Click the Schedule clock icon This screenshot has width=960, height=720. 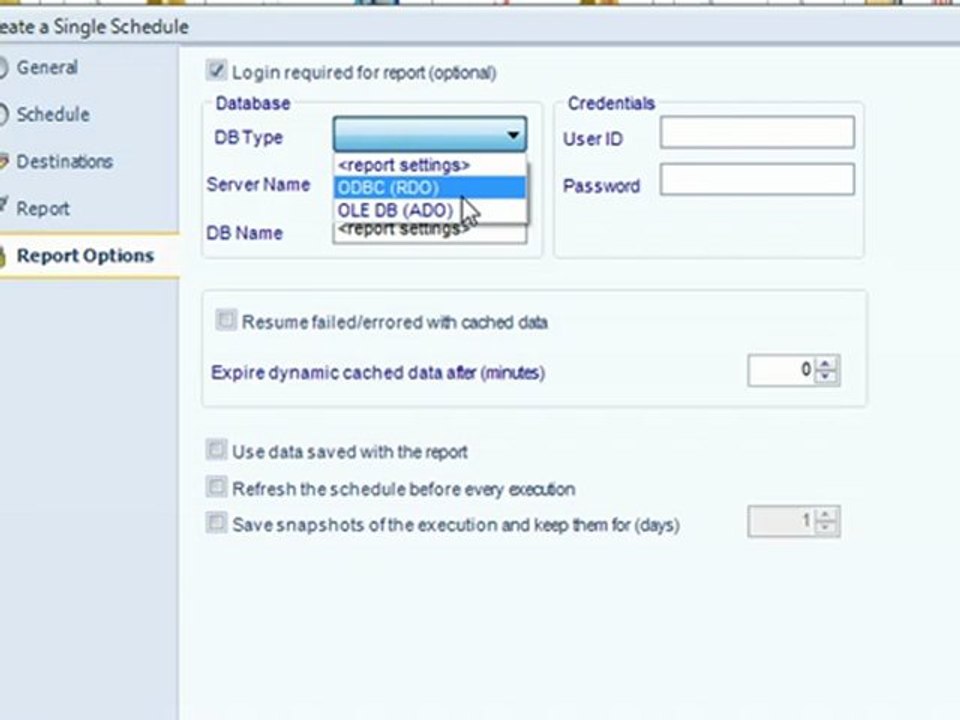click(x=3, y=114)
